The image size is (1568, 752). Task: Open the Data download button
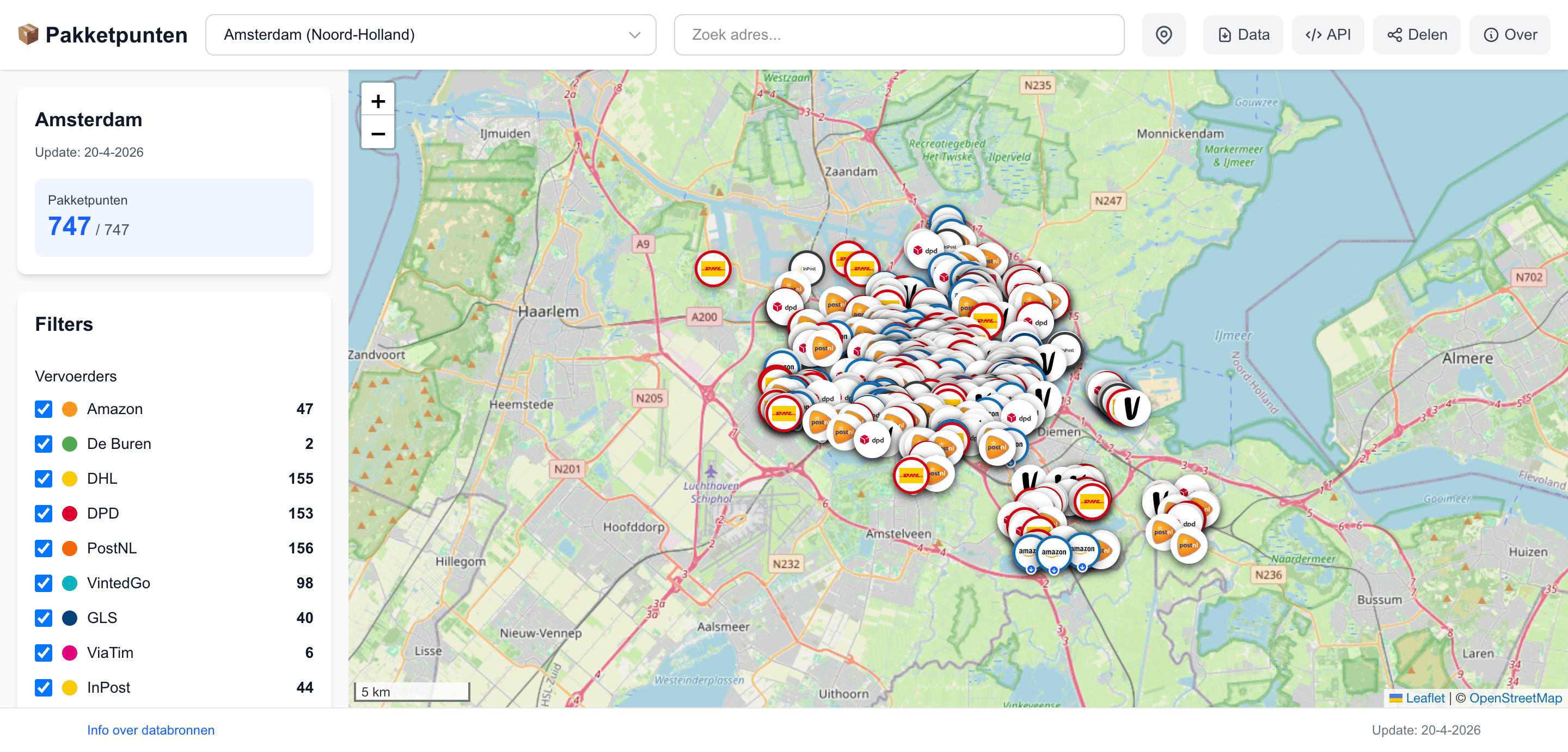tap(1242, 35)
